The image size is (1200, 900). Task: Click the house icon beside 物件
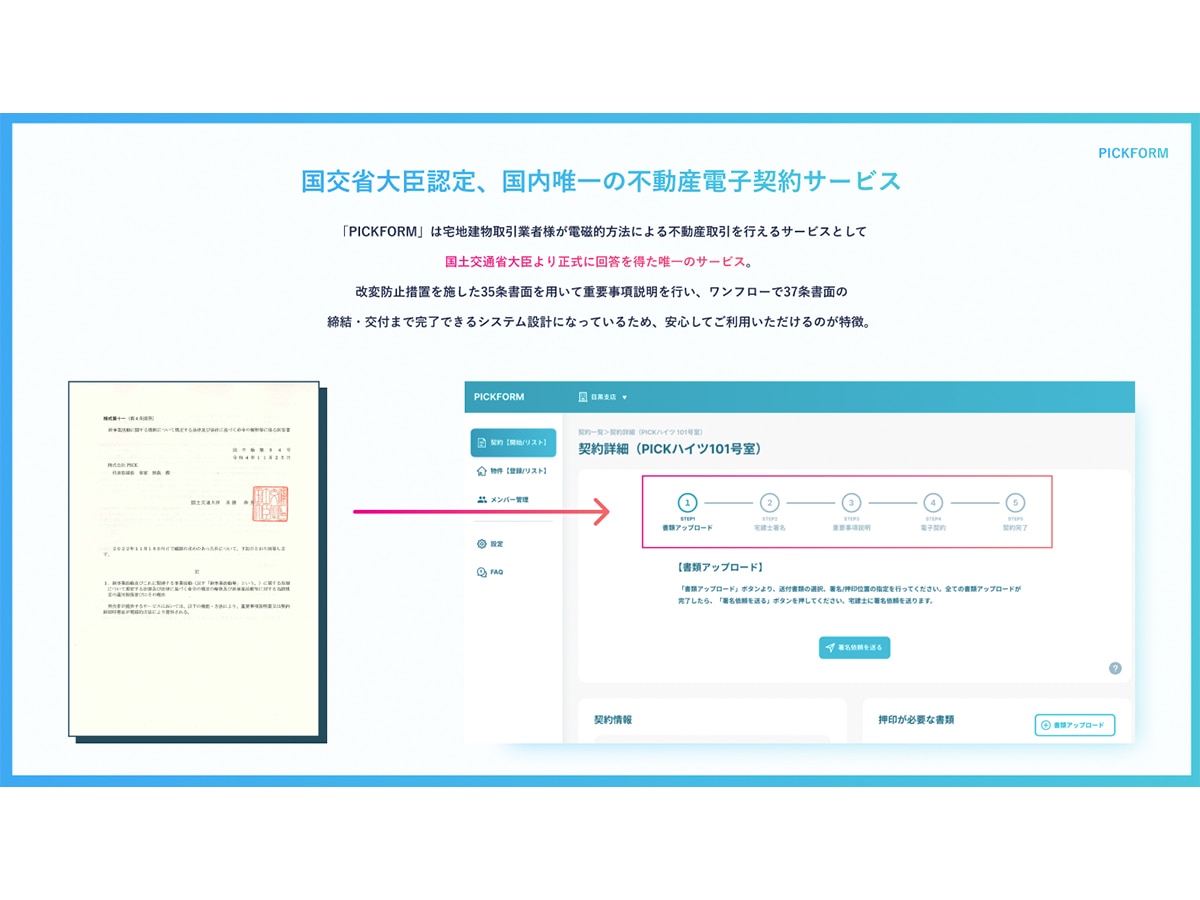point(482,470)
